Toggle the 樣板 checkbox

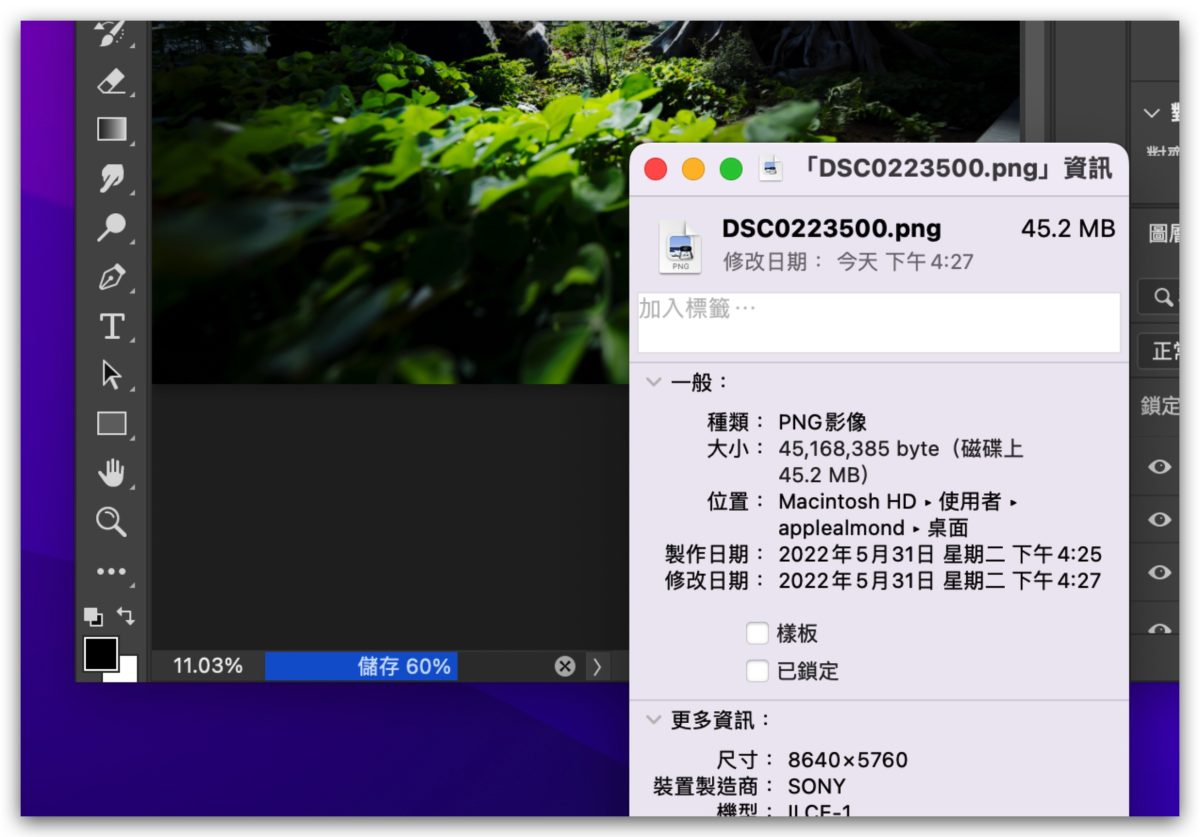pos(758,633)
